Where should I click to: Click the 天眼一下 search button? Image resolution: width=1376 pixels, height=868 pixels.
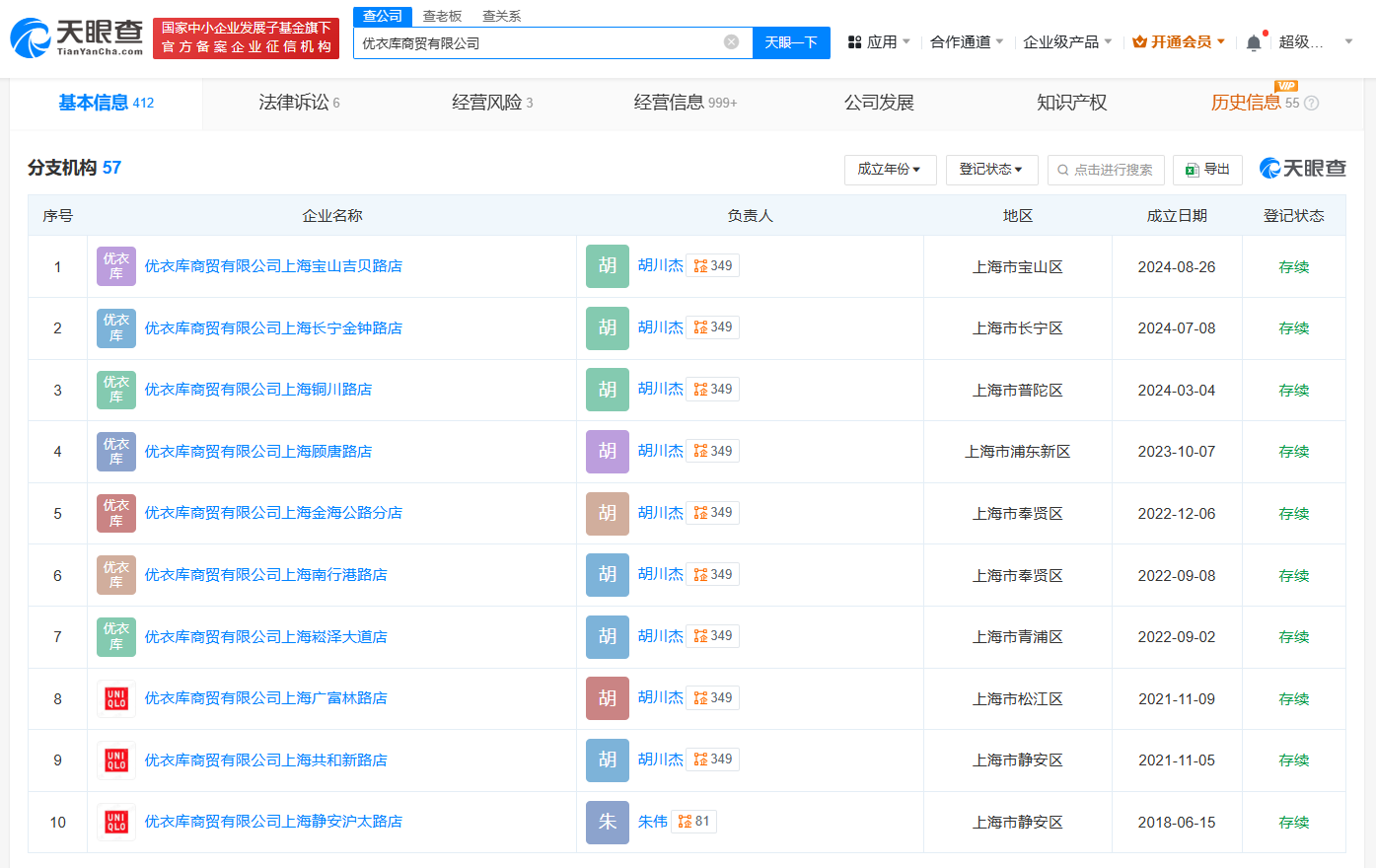point(791,42)
